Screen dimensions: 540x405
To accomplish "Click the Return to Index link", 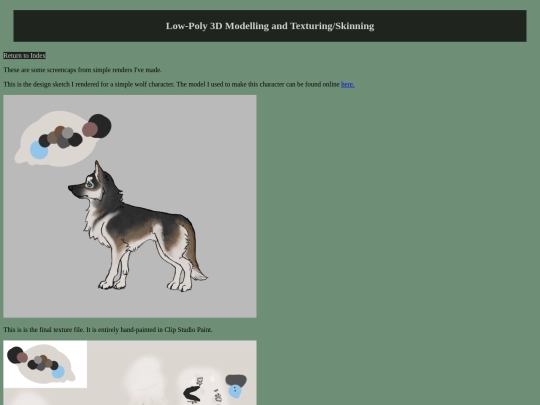I will [24, 55].
